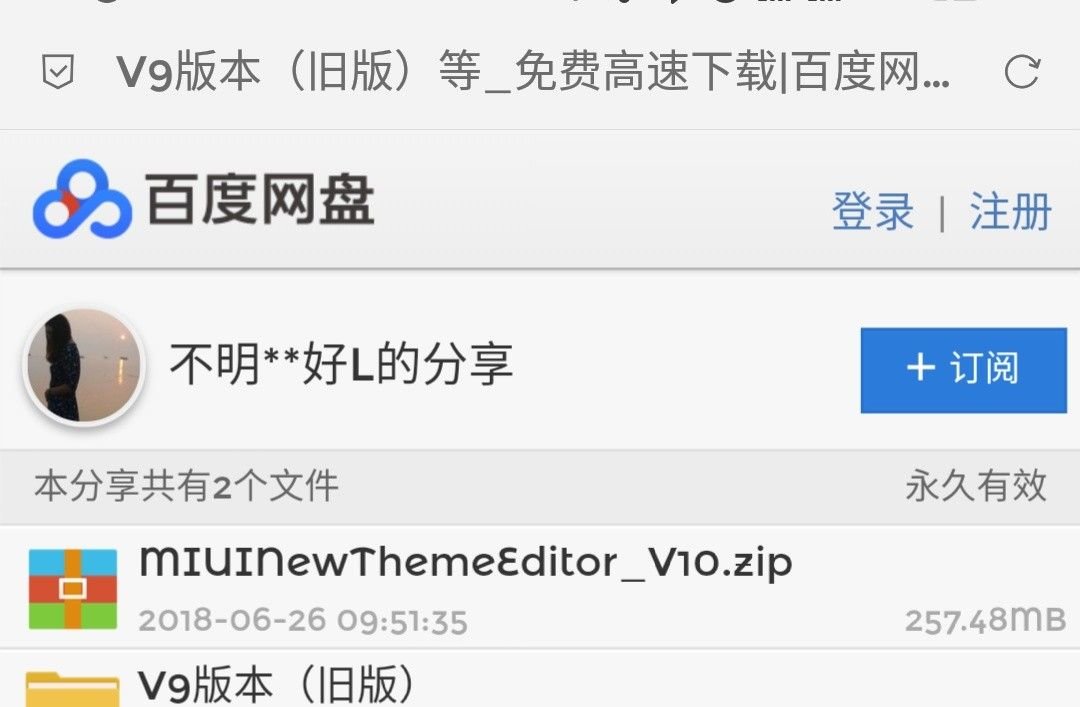Click the colorful zip archive file icon
Viewport: 1080px width, 707px height.
pyautogui.click(x=72, y=588)
